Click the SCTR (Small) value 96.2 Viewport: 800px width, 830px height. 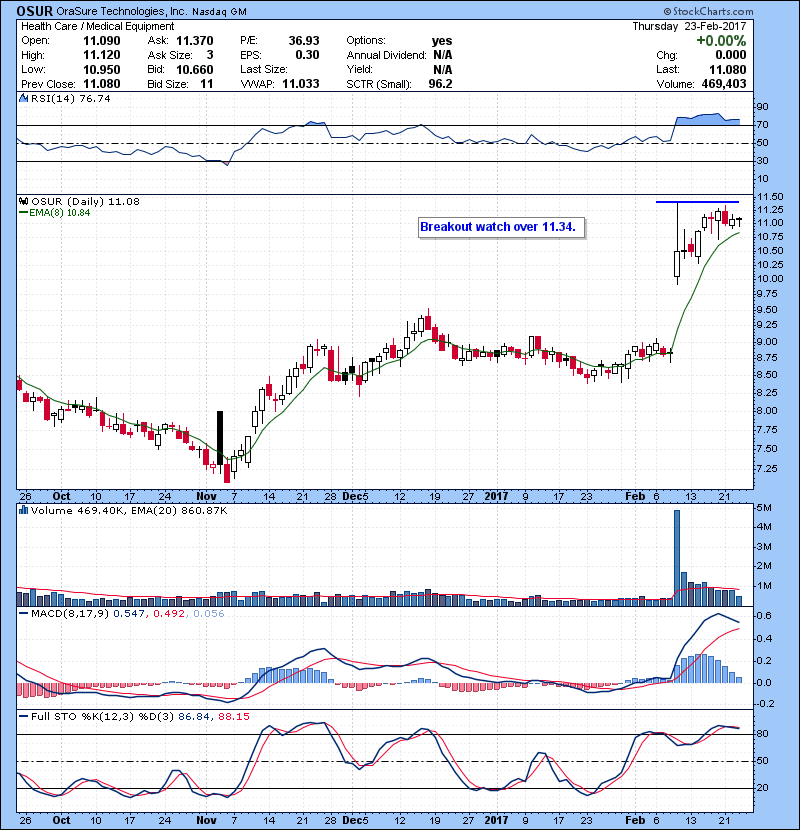pos(440,84)
